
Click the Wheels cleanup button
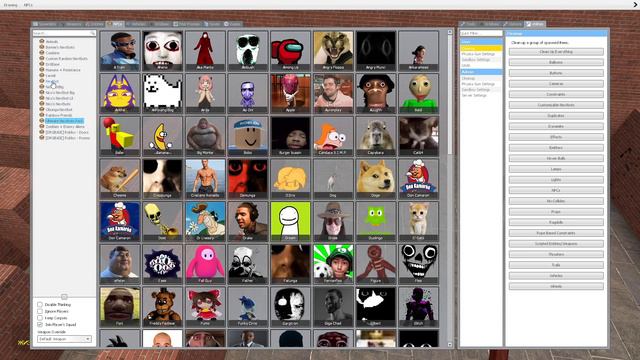tap(556, 286)
